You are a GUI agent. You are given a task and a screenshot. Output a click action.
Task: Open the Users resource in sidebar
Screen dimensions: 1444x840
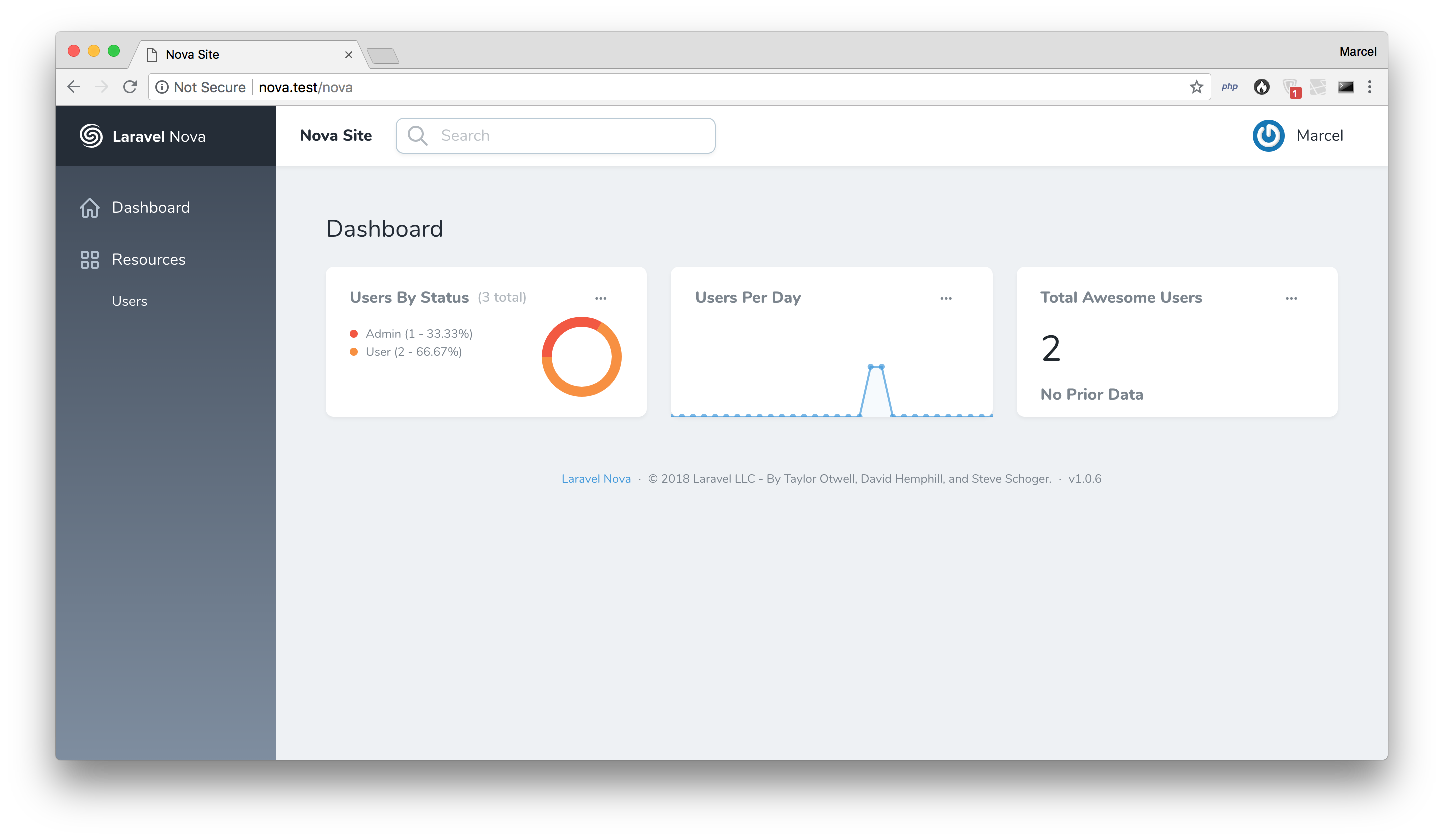(129, 301)
